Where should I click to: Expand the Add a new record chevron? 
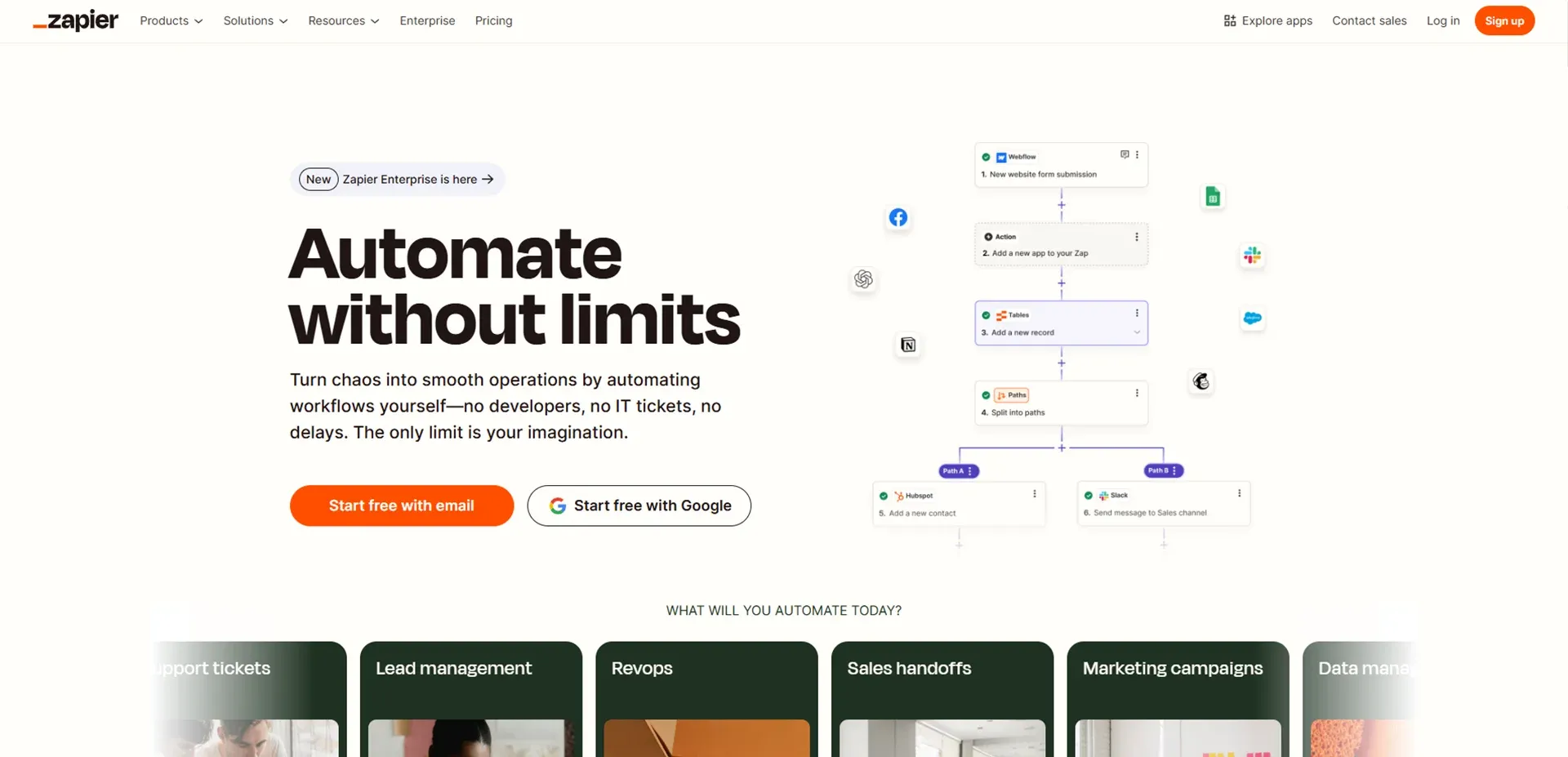pos(1137,332)
